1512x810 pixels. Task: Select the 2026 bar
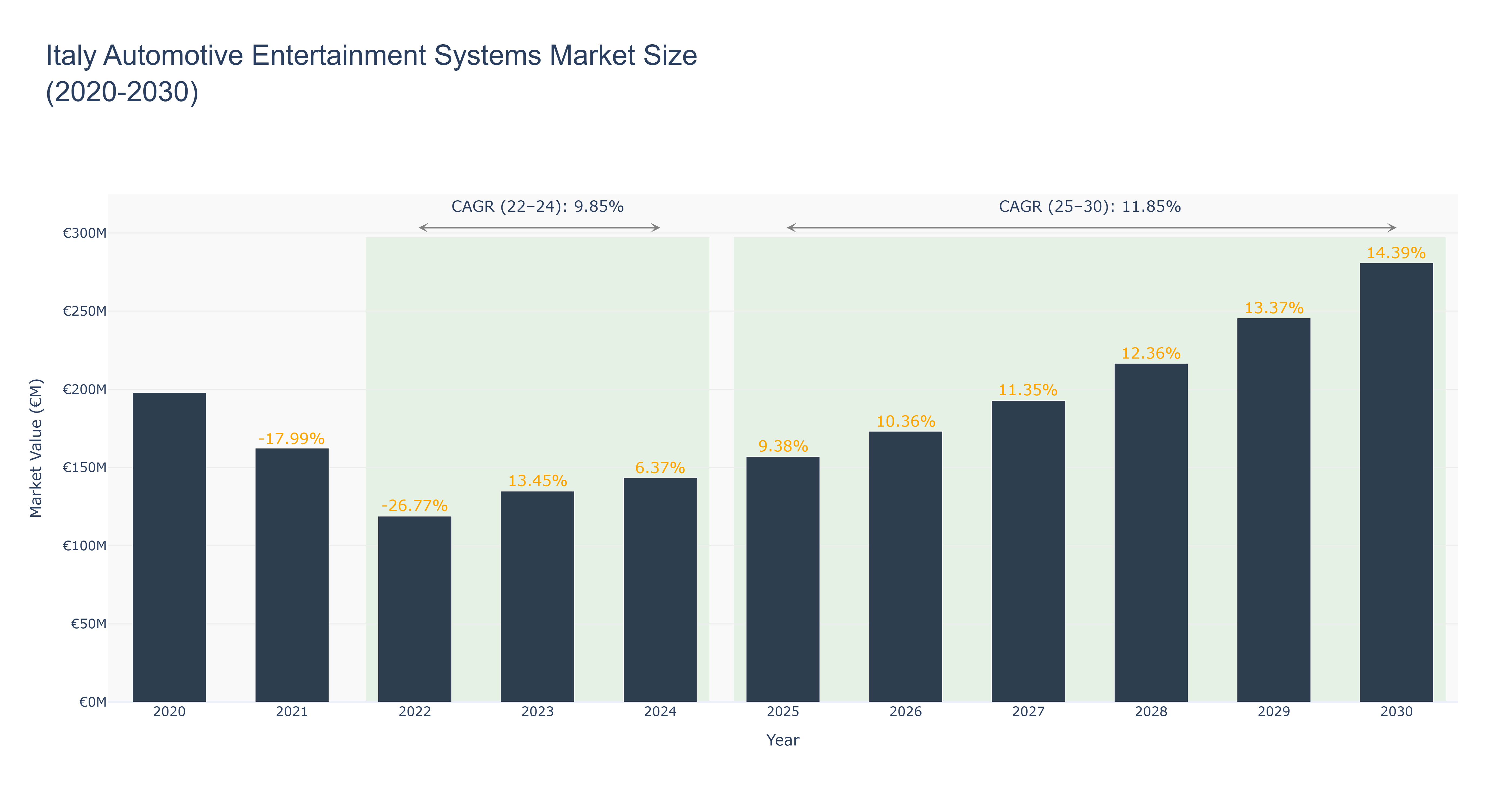click(x=905, y=566)
